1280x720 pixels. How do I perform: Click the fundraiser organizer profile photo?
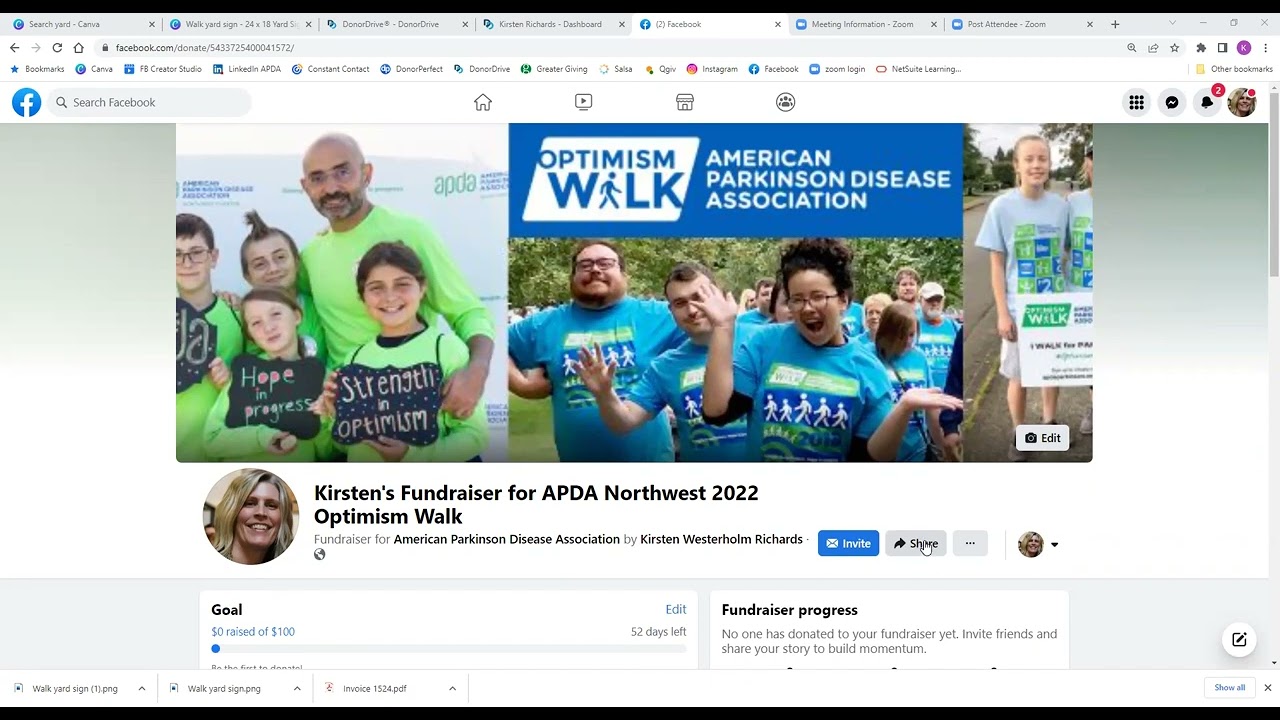[x=251, y=516]
